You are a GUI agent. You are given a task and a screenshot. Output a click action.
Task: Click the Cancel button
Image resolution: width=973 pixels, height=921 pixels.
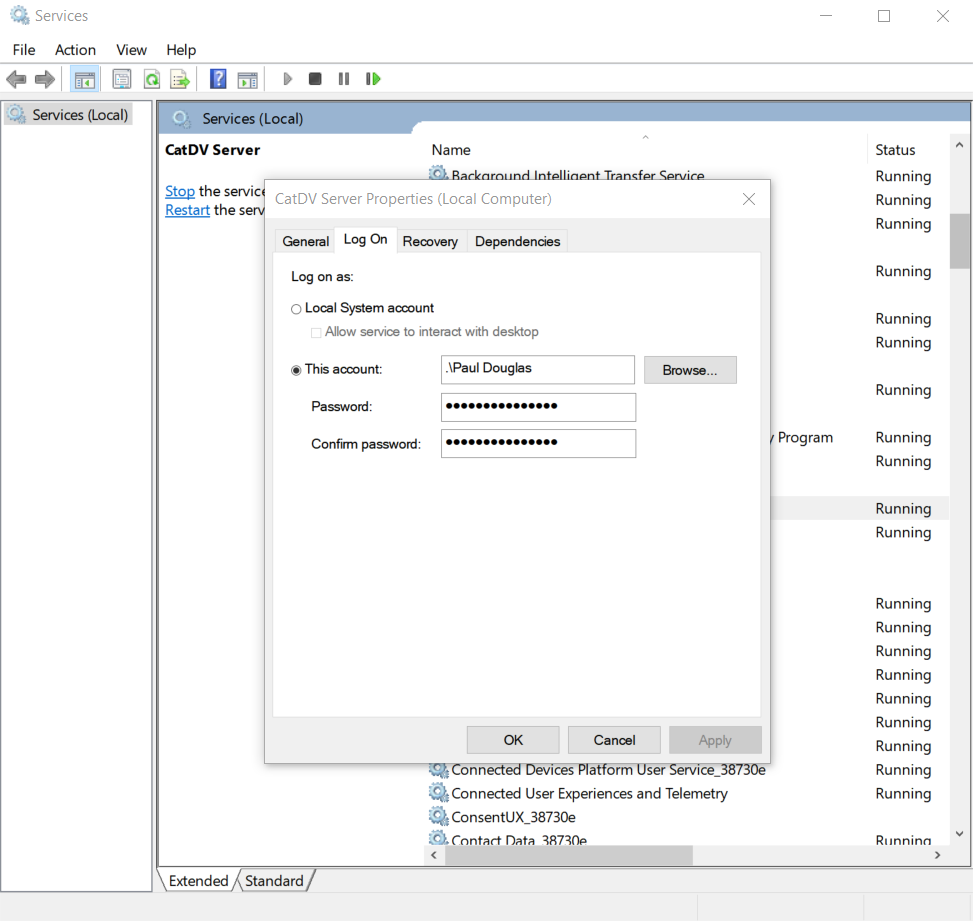614,740
